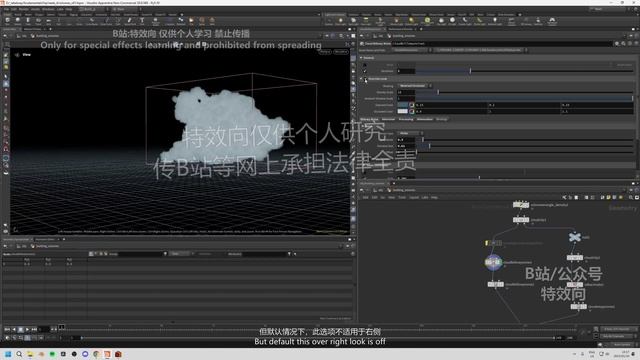Add a Spot Light from shelf

point(353,21)
